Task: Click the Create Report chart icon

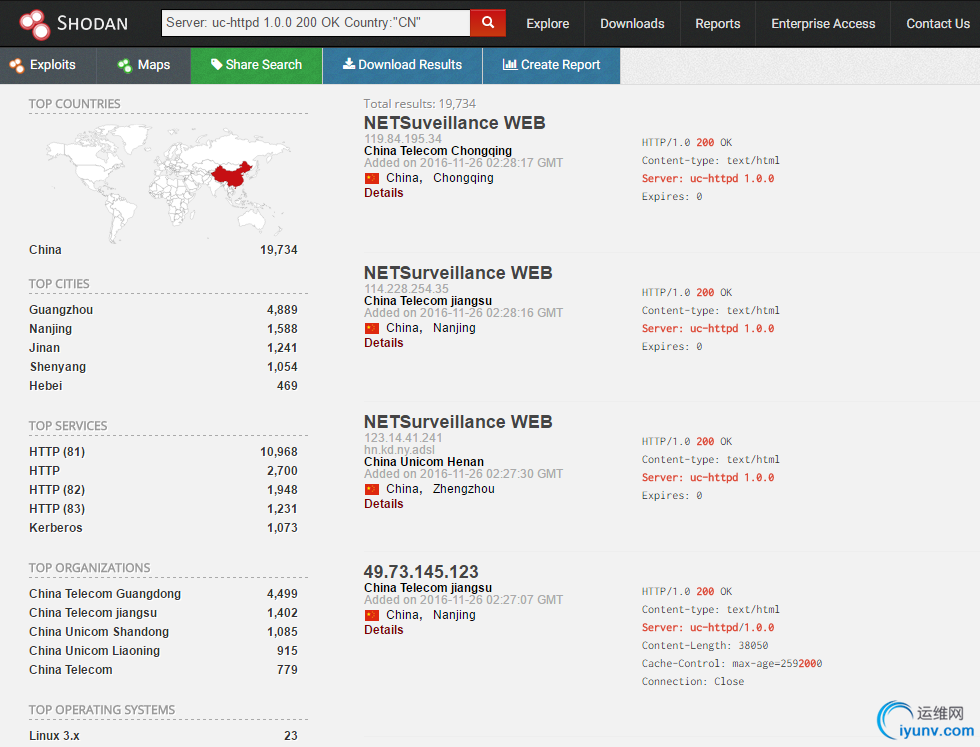Action: click(x=510, y=64)
